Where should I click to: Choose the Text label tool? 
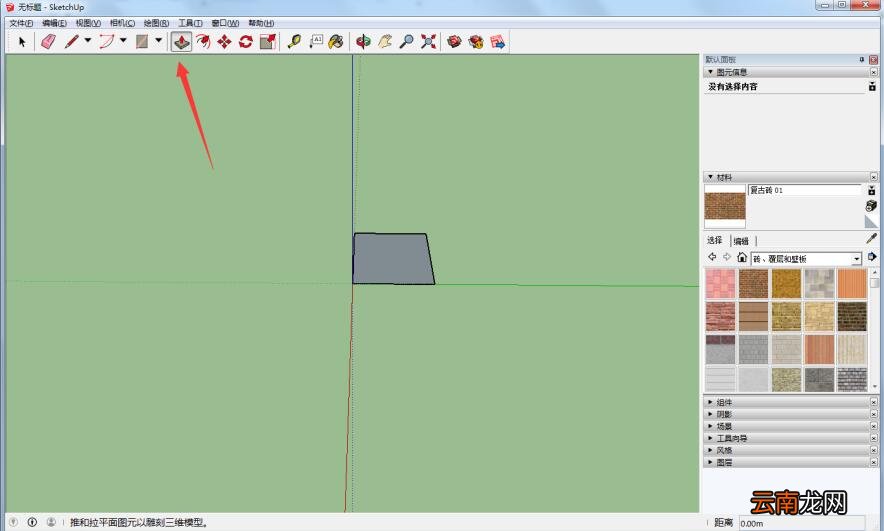[x=316, y=42]
